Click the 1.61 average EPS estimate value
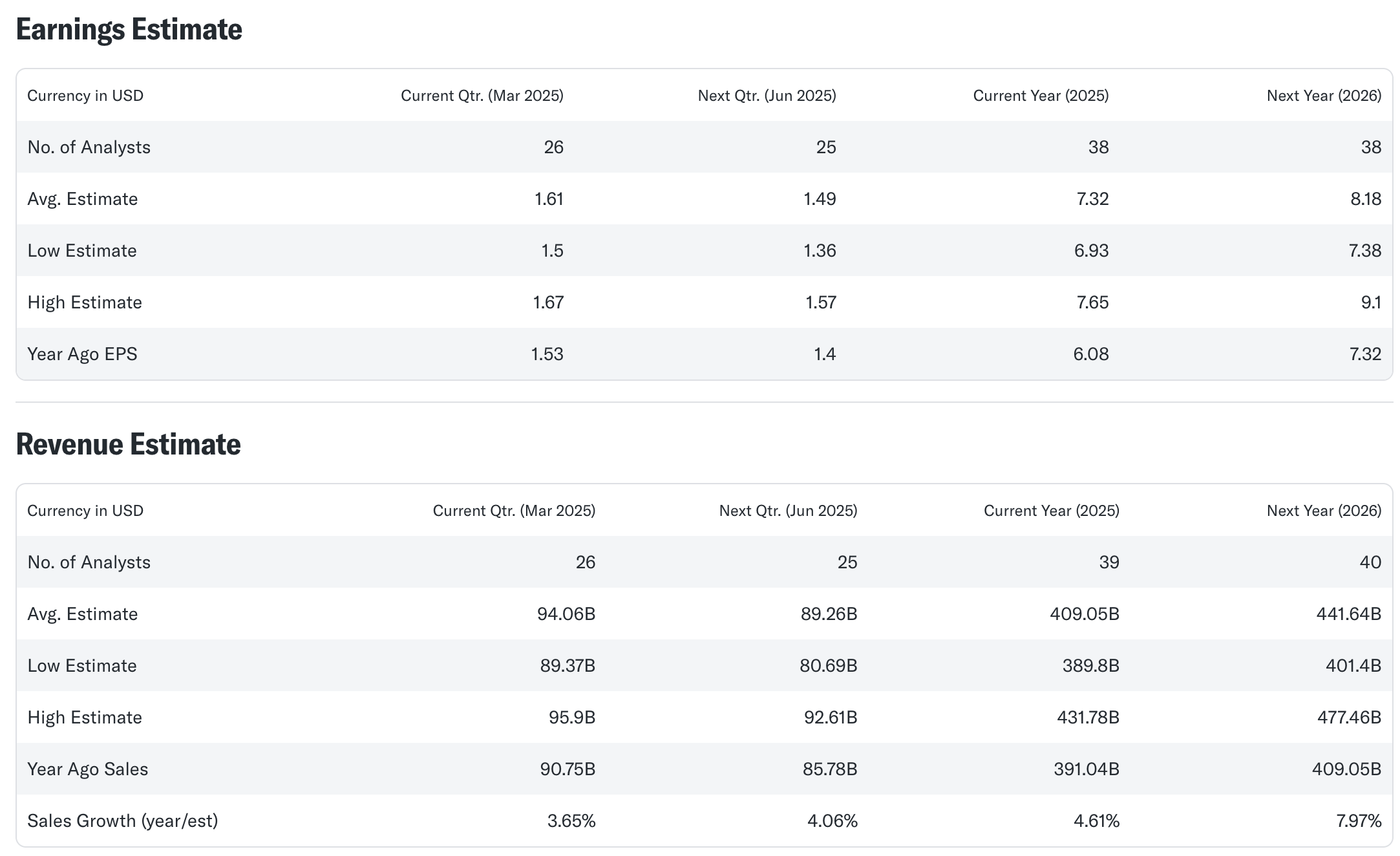Image resolution: width=1400 pixels, height=856 pixels. pyautogui.click(x=549, y=199)
